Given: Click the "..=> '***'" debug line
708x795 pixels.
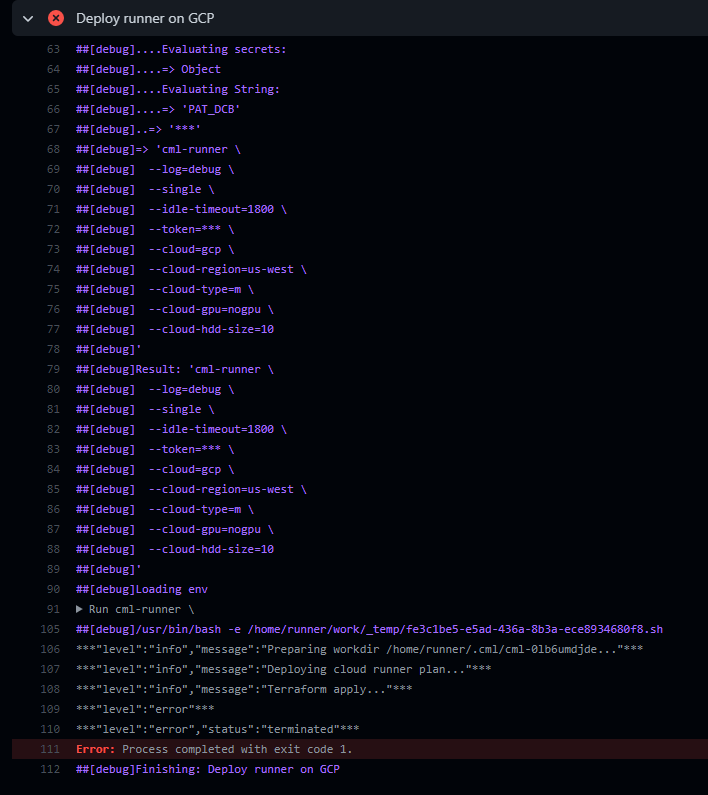Looking at the screenshot, I should pos(138,129).
